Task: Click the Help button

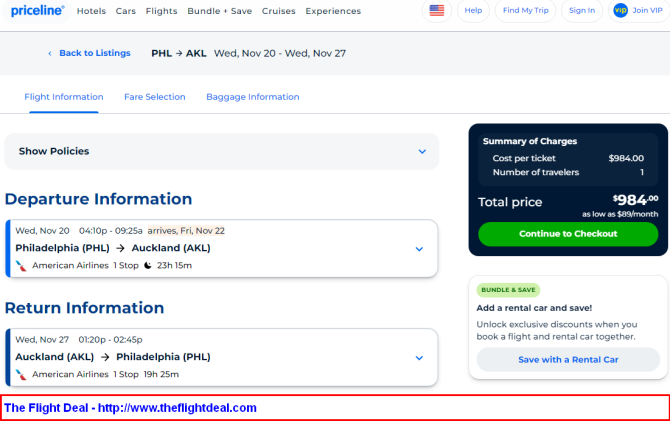Action: tap(473, 10)
